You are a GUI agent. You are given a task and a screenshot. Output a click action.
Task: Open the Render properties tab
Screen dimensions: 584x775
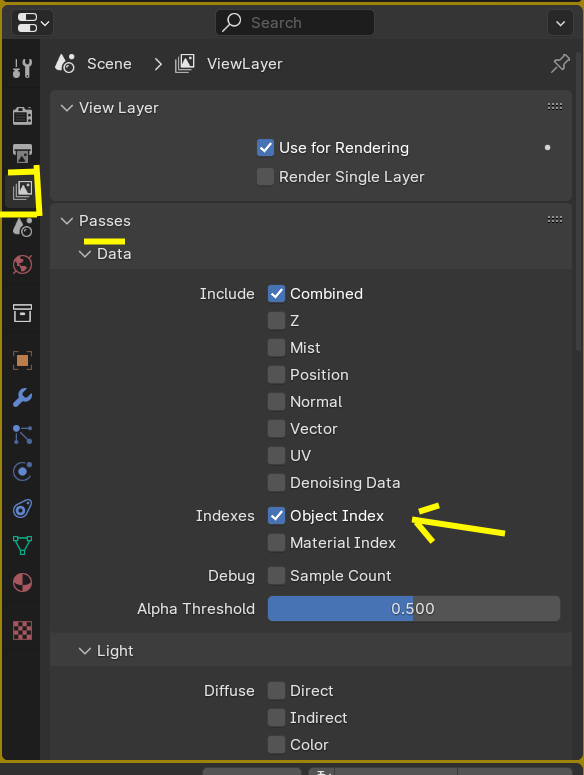pos(22,116)
